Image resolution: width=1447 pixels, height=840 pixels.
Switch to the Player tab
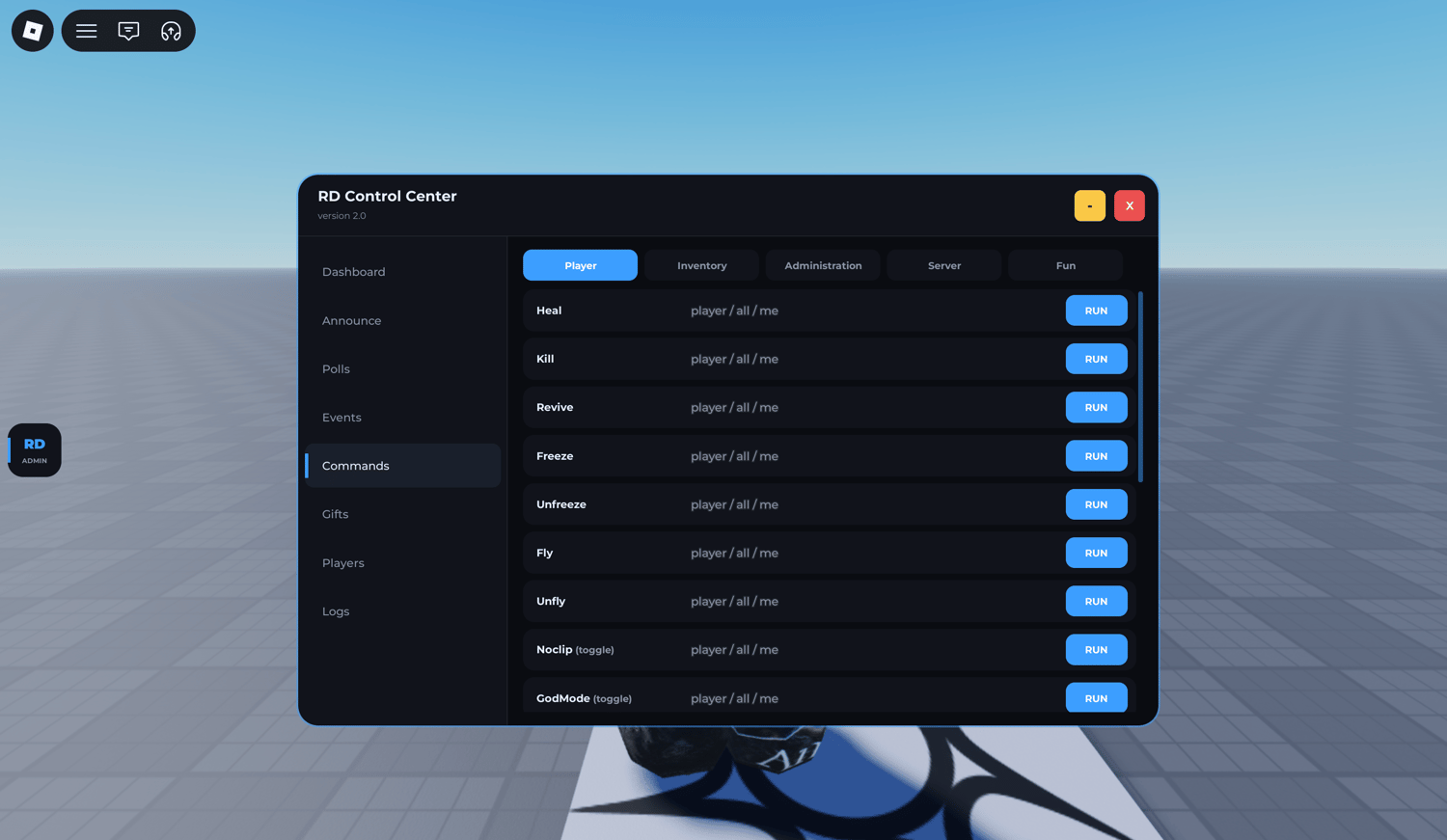click(580, 265)
